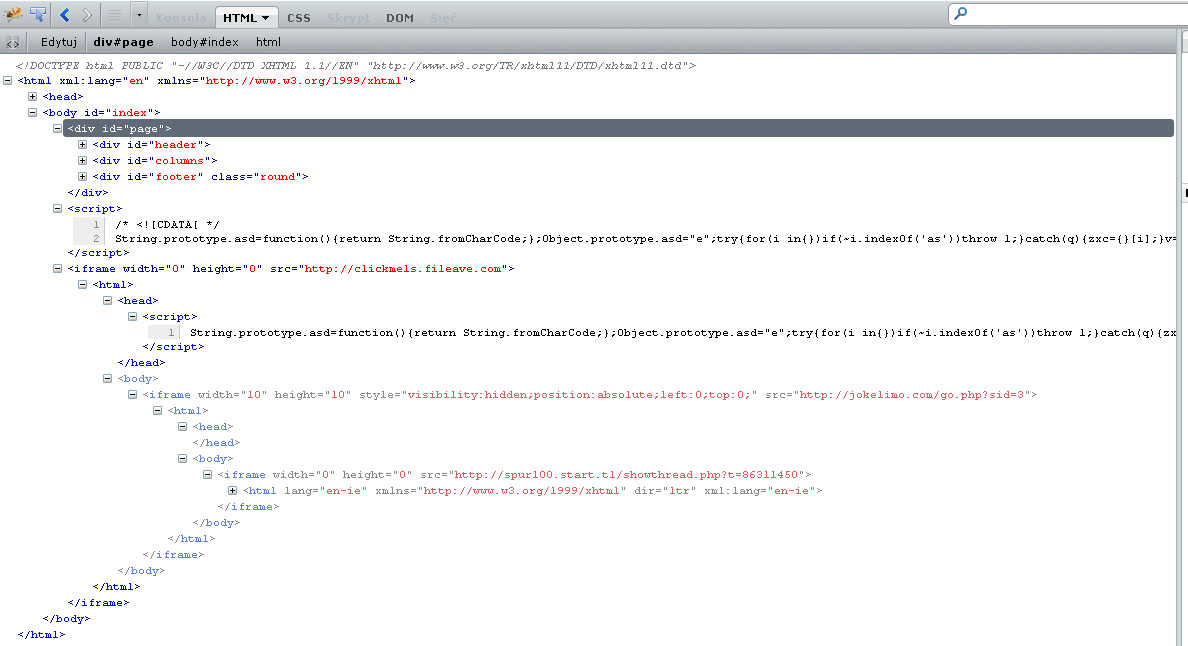Select body#index in the breadcrumb path

(x=205, y=42)
